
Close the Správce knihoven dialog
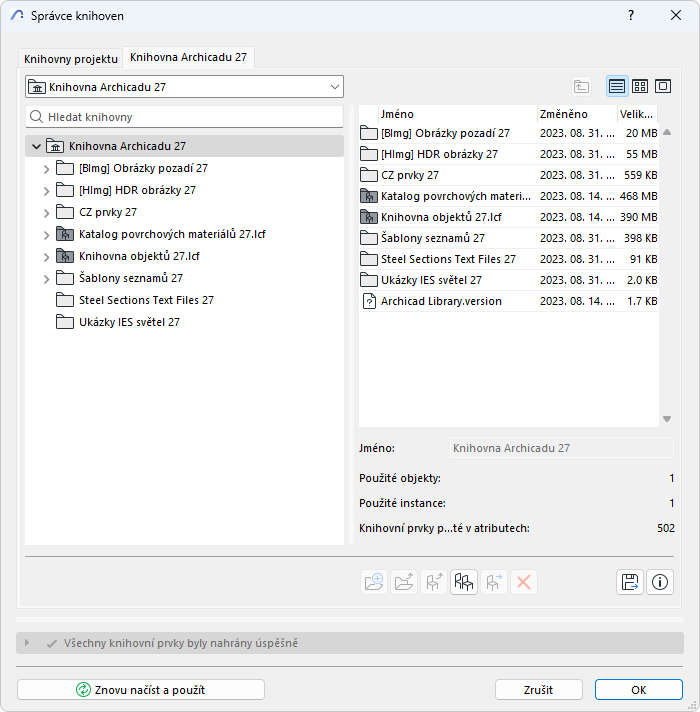tap(676, 15)
